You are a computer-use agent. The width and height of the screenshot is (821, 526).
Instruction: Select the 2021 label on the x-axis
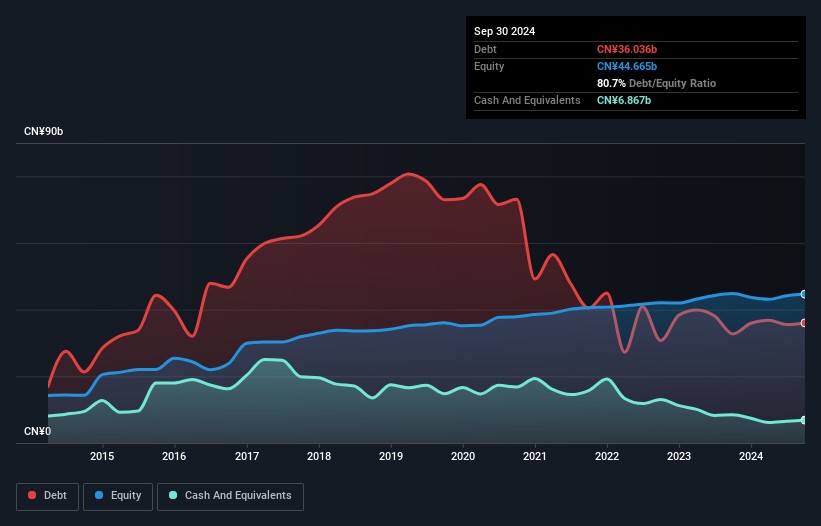point(535,457)
